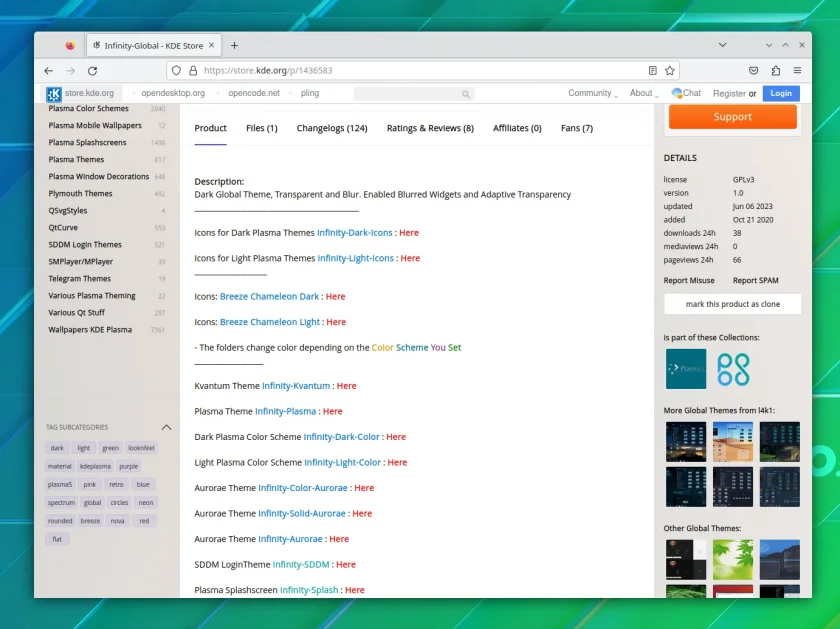The image size is (840, 629).
Task: Click the KDE store logo icon
Action: (x=54, y=94)
